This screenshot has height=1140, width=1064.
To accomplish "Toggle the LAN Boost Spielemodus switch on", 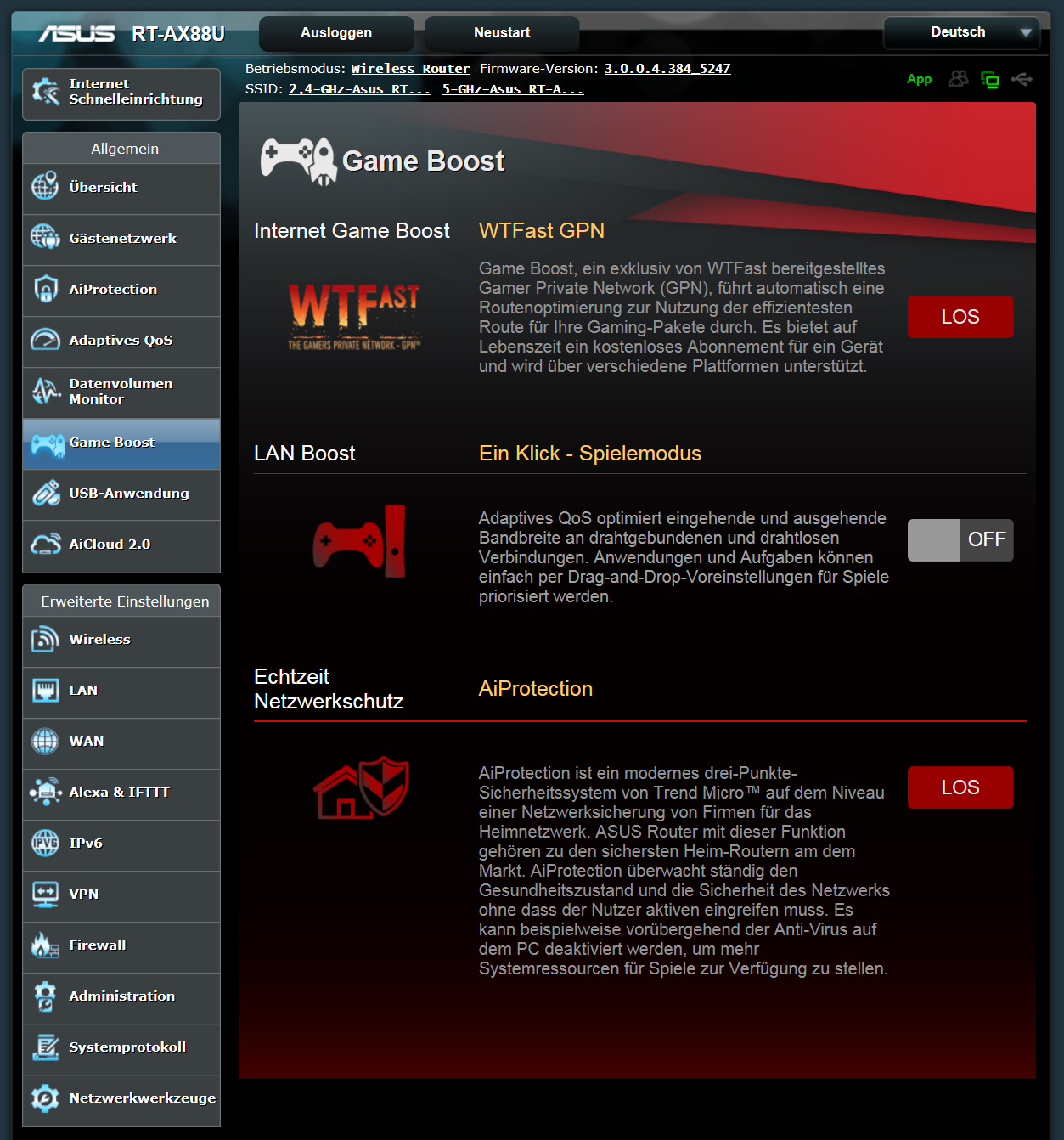I will point(960,540).
